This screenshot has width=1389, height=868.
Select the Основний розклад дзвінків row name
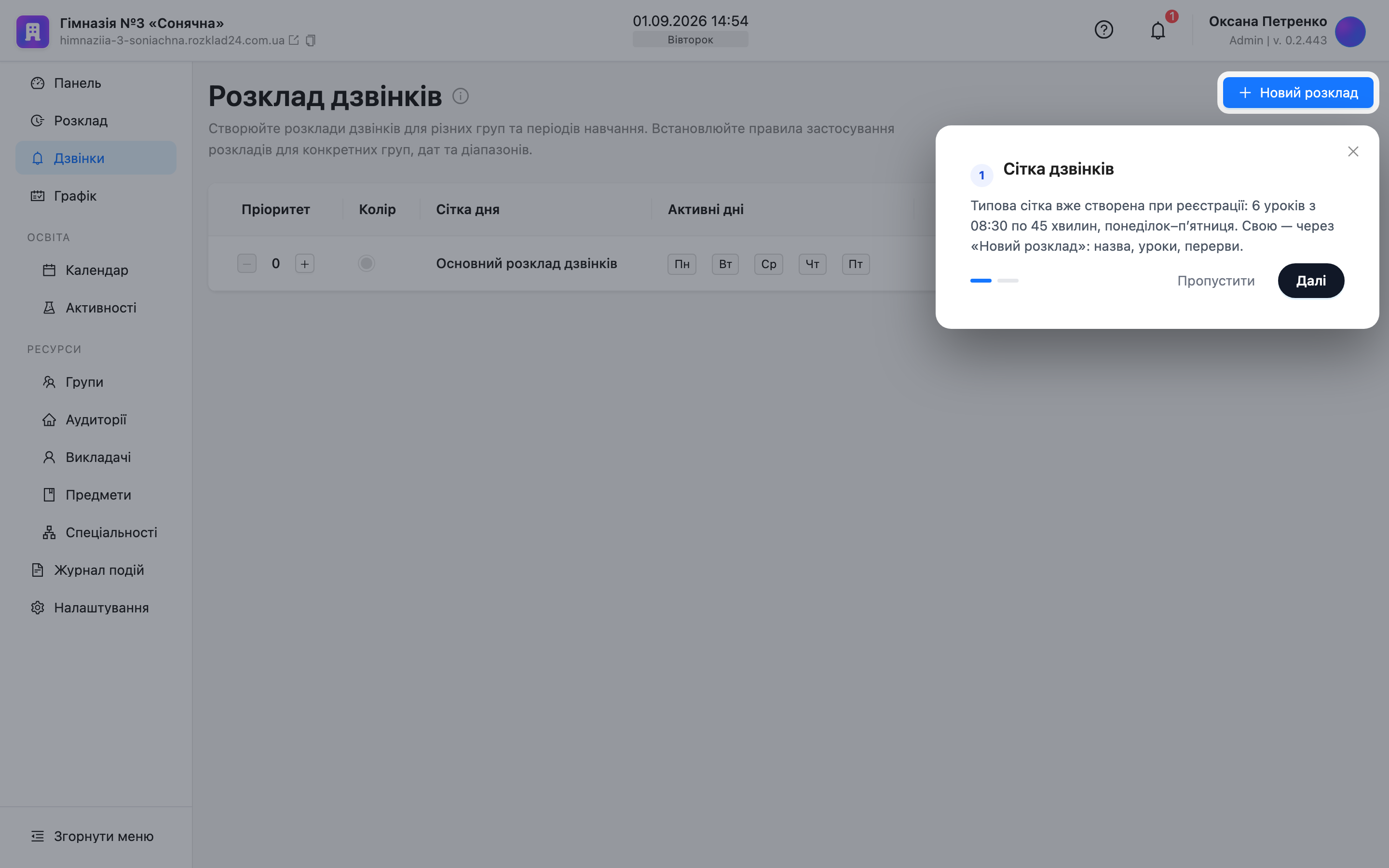coord(526,263)
